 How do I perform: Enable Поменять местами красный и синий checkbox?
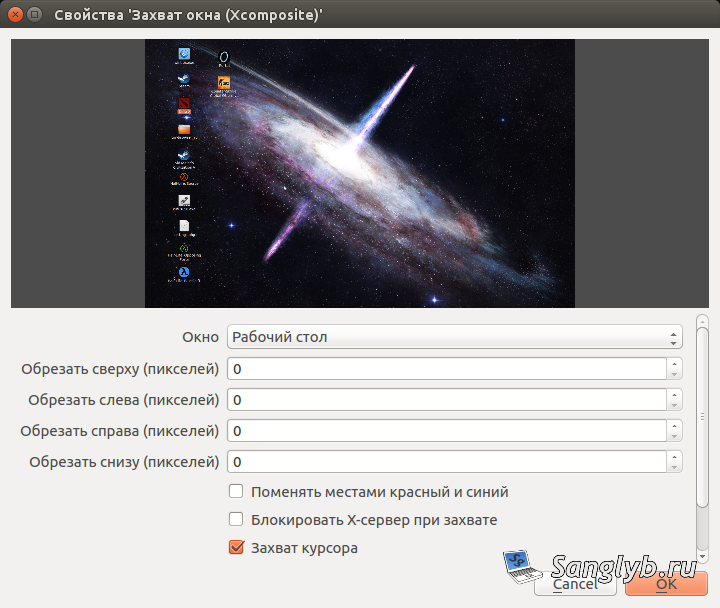pos(236,491)
